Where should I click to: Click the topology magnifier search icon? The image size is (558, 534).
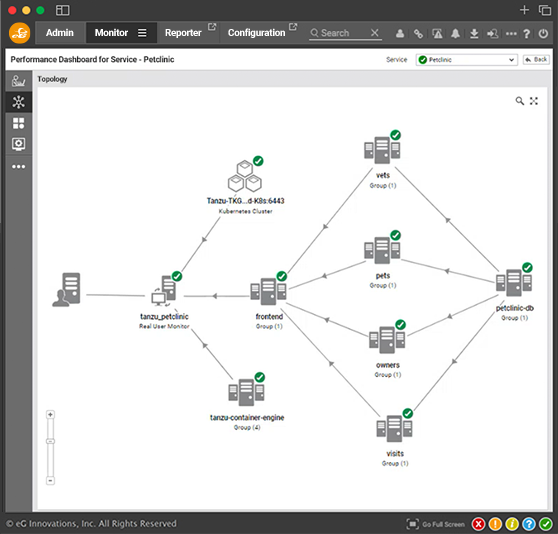[520, 101]
